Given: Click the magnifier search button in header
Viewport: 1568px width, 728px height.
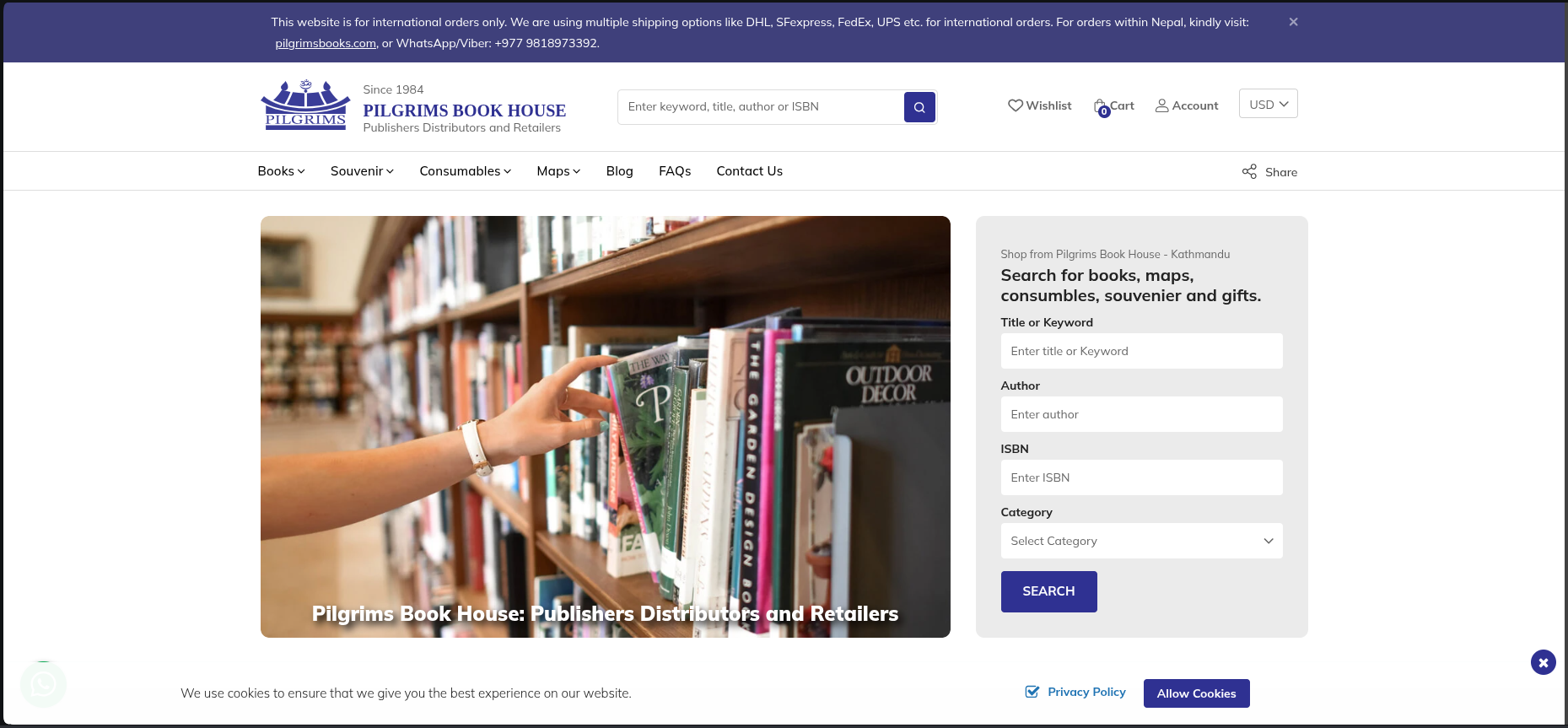Looking at the screenshot, I should point(919,107).
